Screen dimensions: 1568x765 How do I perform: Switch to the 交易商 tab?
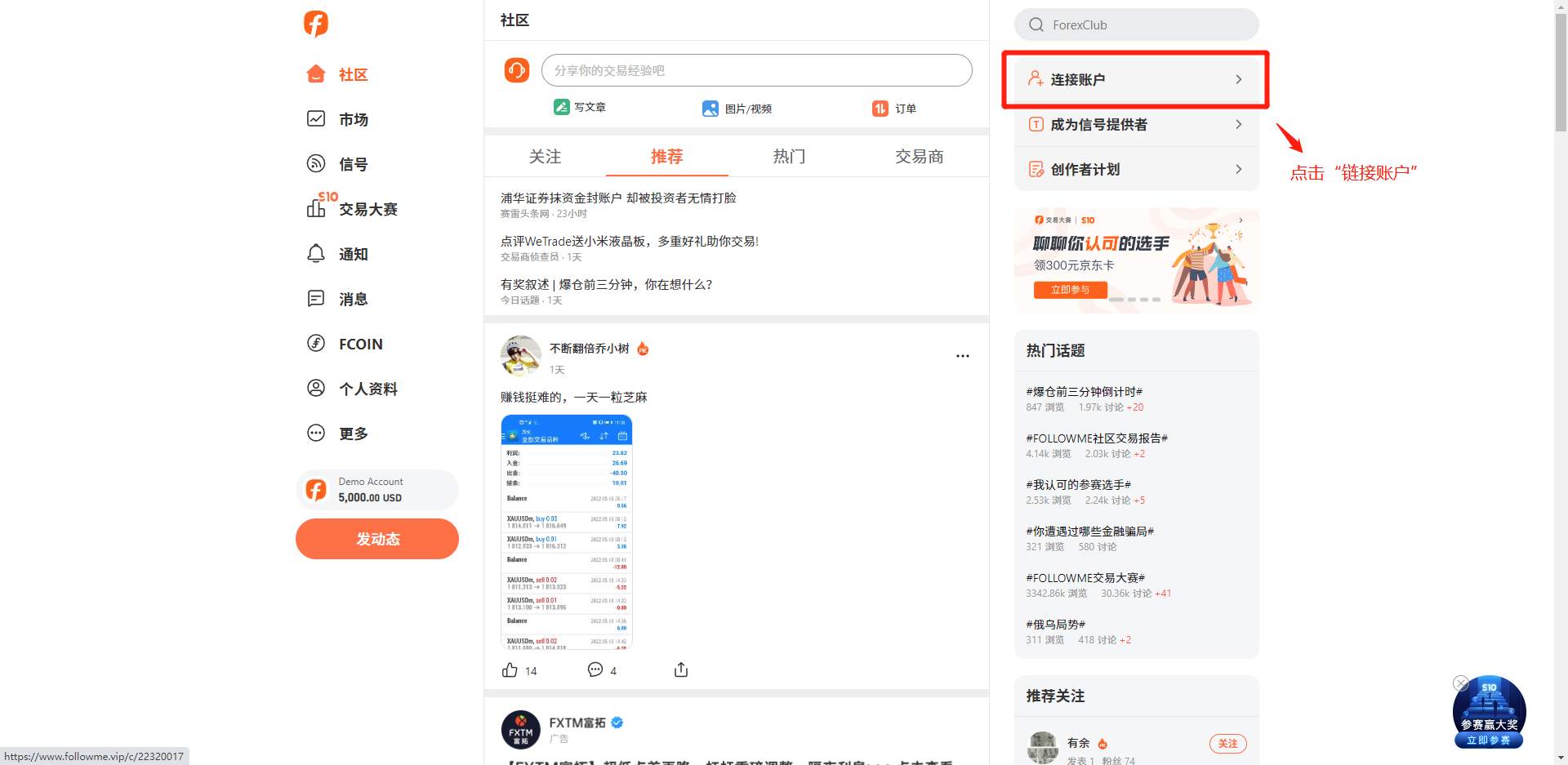click(919, 156)
